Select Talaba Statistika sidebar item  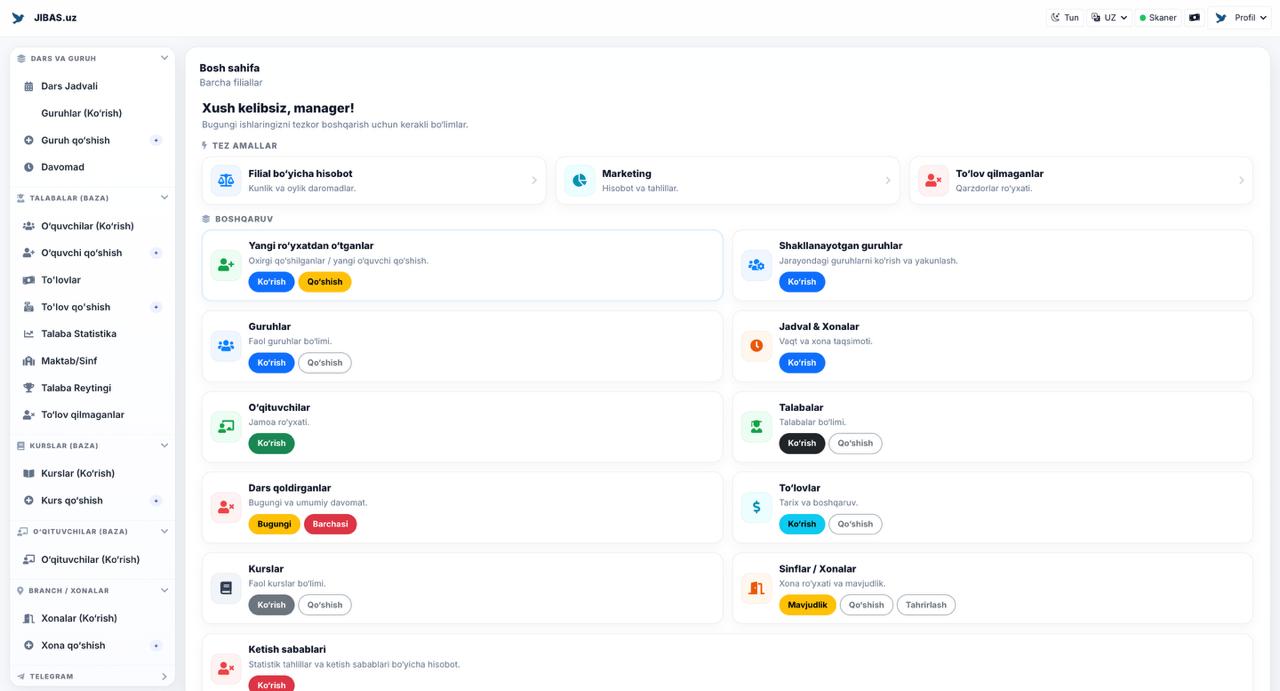(78, 334)
